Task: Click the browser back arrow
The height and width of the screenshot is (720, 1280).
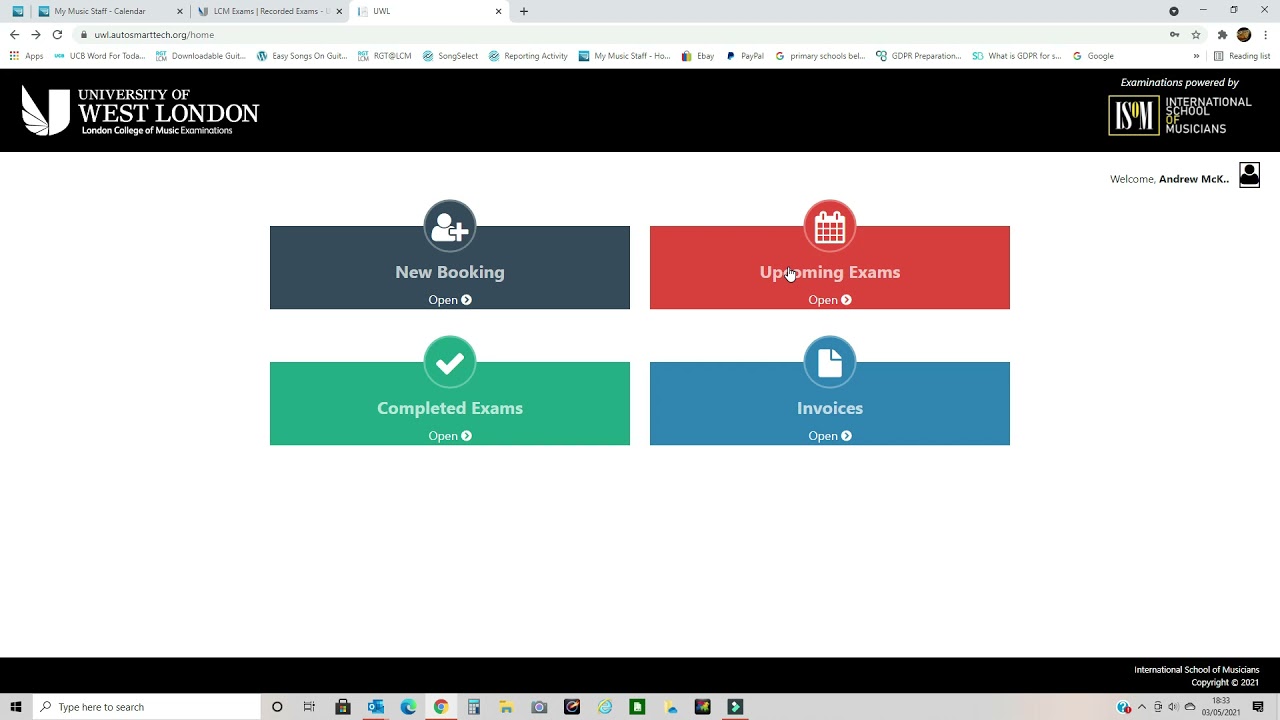Action: click(14, 34)
